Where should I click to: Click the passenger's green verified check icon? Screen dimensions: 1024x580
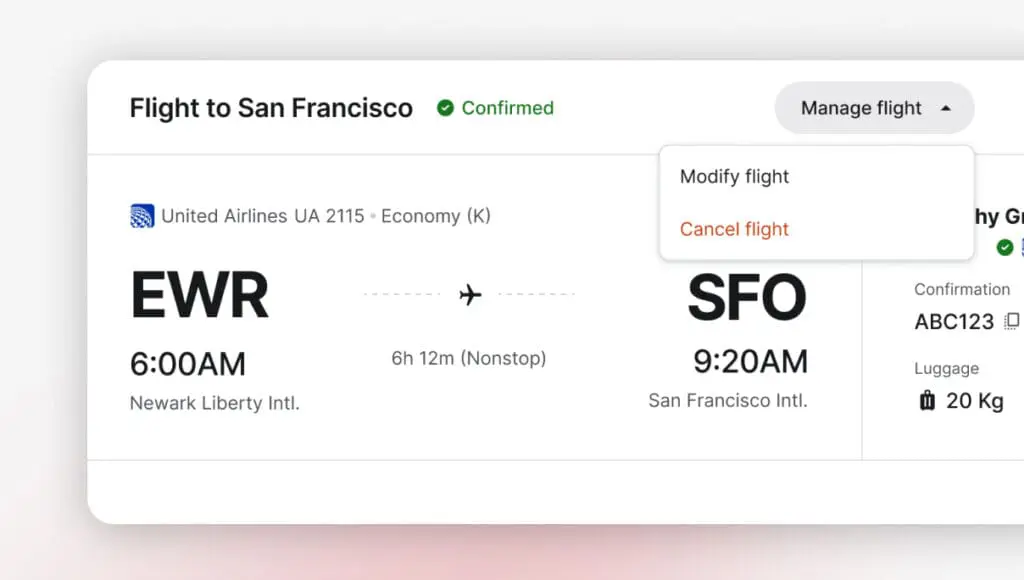1004,247
